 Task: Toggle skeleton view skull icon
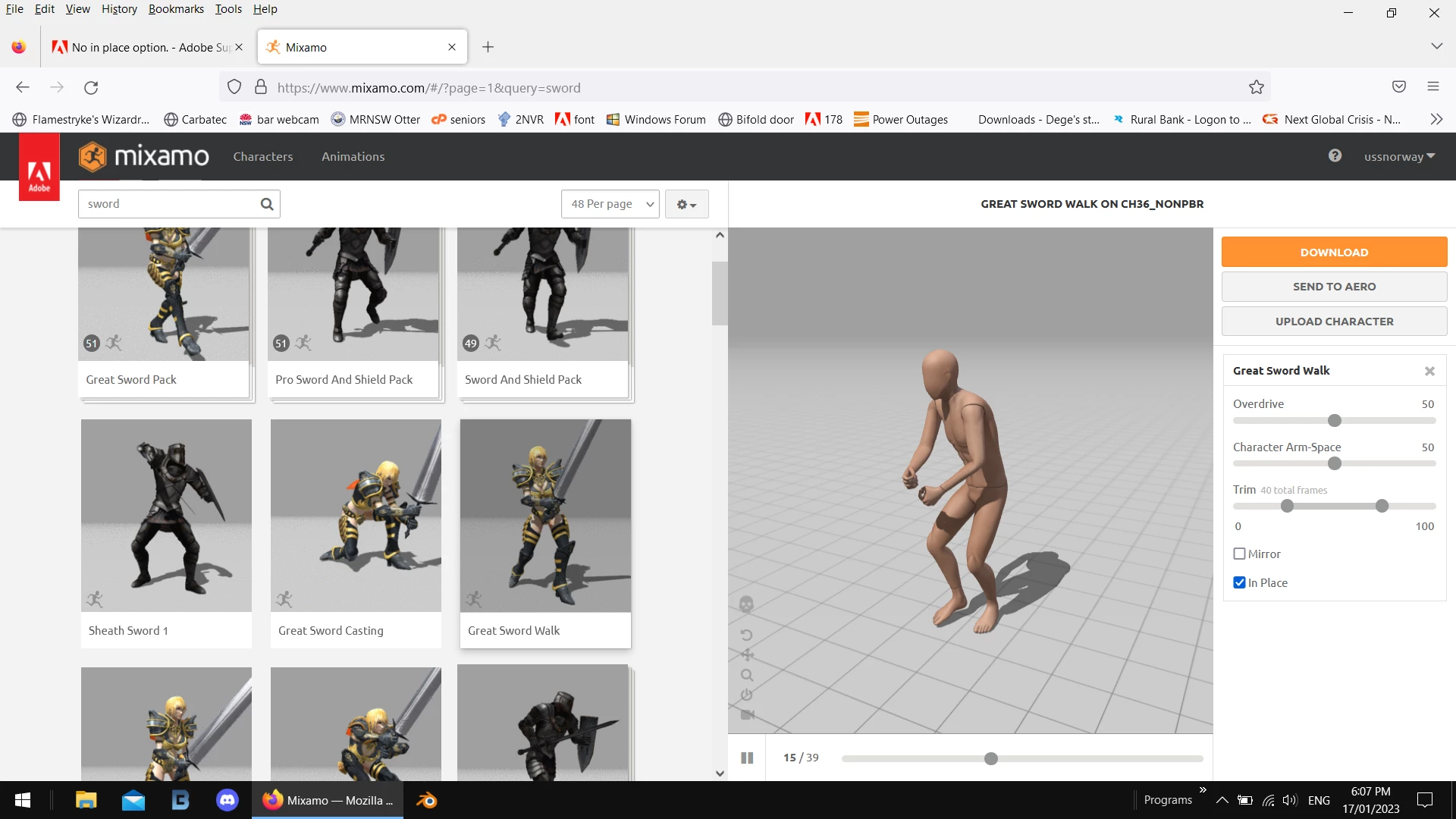746,604
